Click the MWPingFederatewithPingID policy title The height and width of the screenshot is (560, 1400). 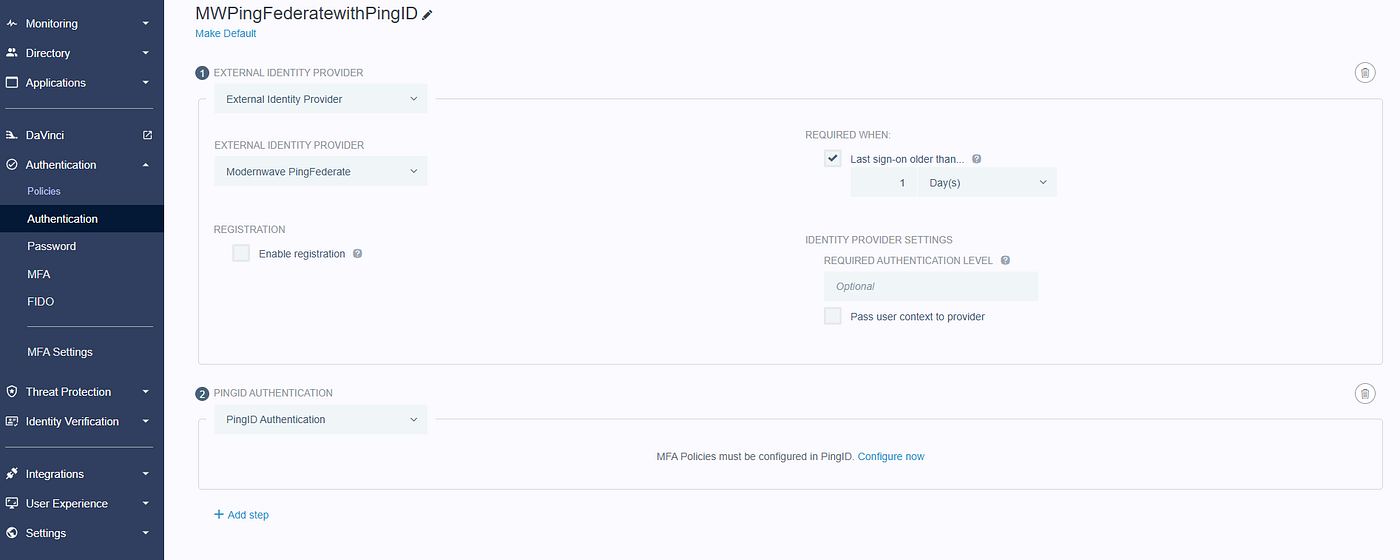pyautogui.click(x=306, y=14)
